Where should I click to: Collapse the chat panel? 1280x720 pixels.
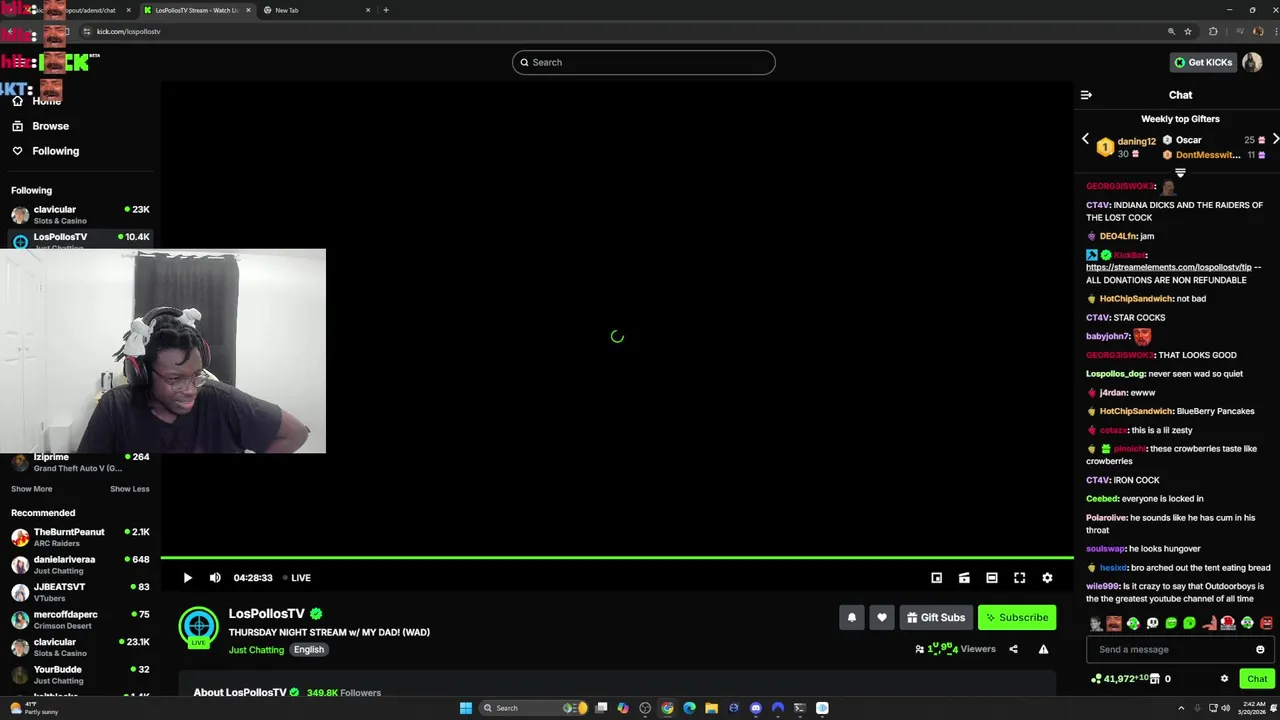point(1086,95)
